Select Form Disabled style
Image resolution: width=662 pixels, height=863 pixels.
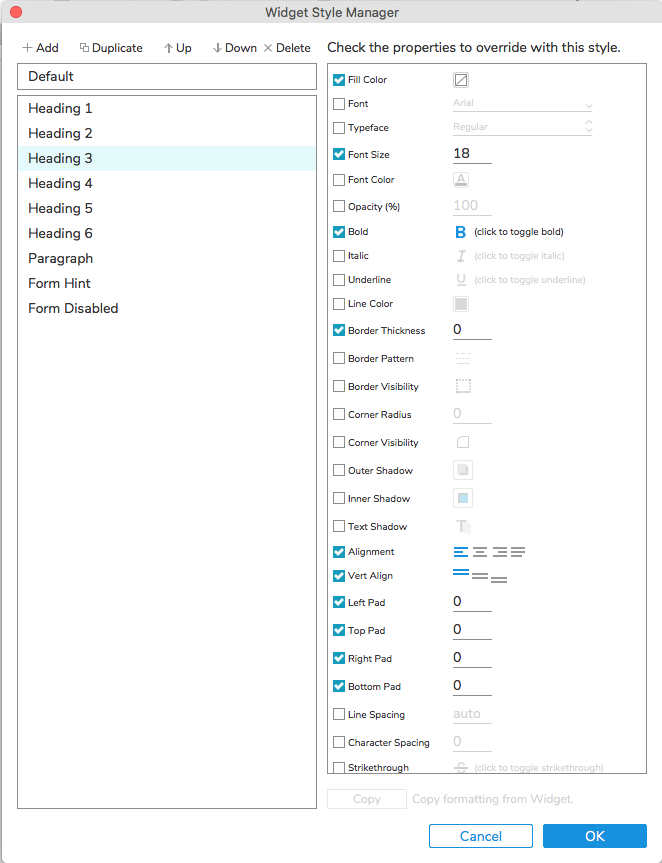pyautogui.click(x=167, y=308)
